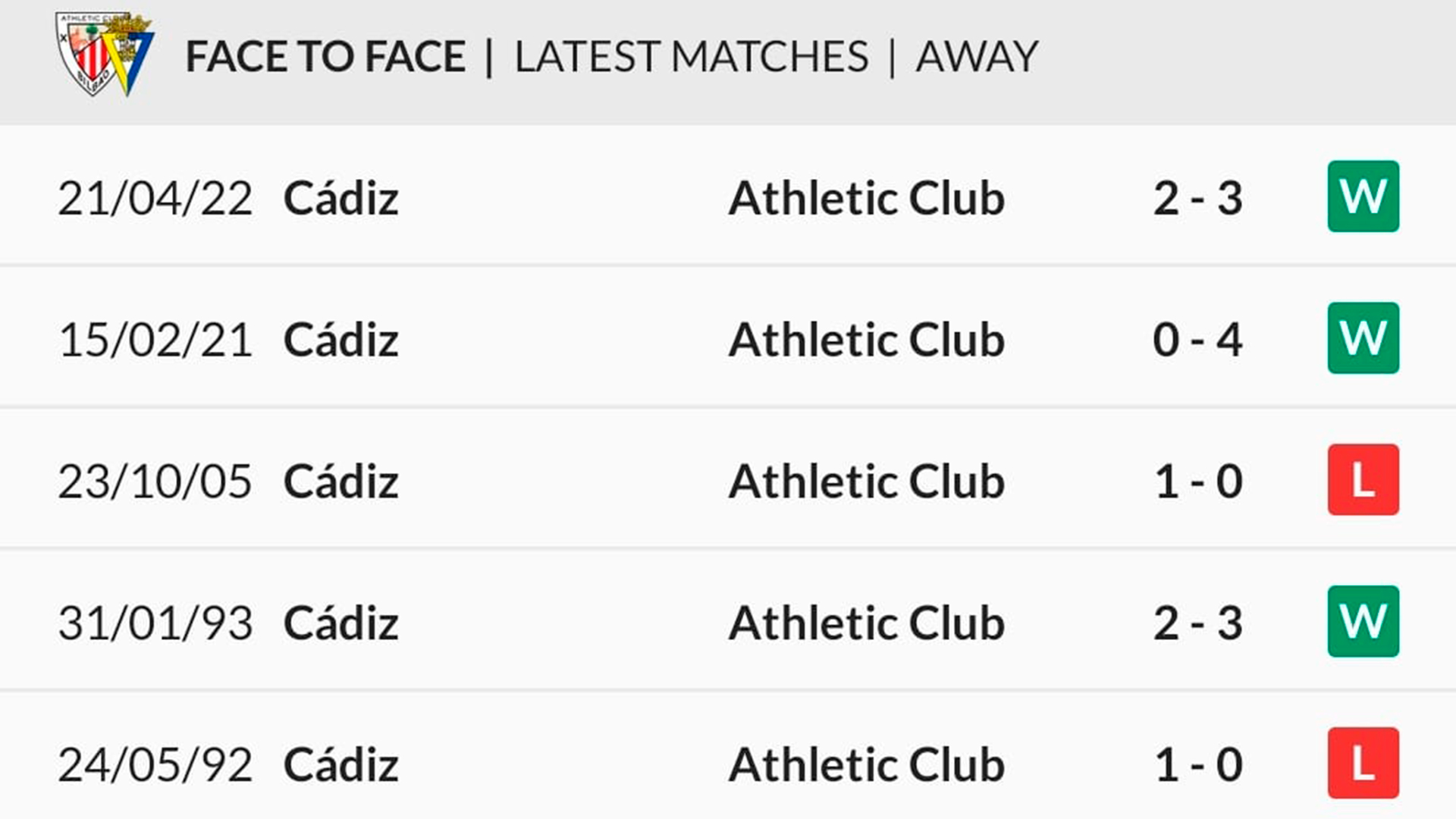This screenshot has height=819, width=1456.
Task: Click the 24/05/92 match date
Action: point(155,764)
